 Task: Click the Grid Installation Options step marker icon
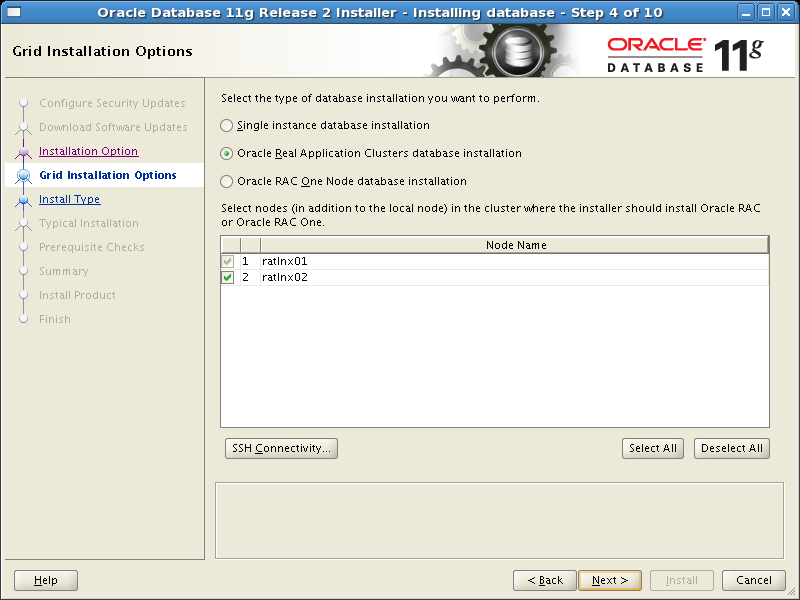[x=23, y=176]
